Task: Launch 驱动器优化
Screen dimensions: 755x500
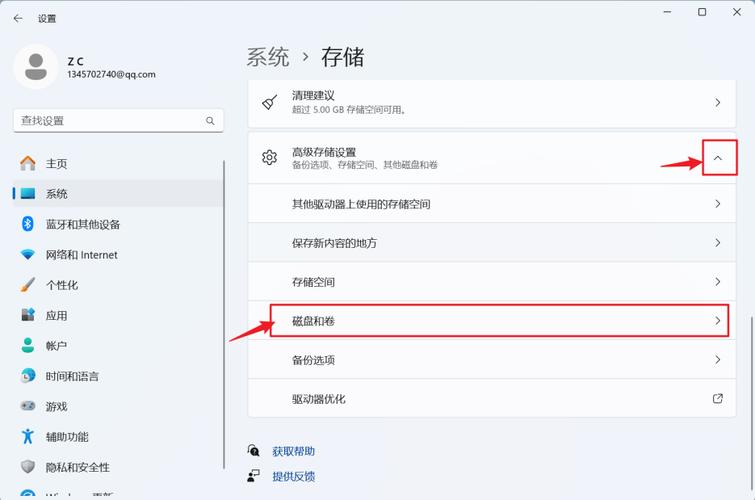Action: coord(492,398)
